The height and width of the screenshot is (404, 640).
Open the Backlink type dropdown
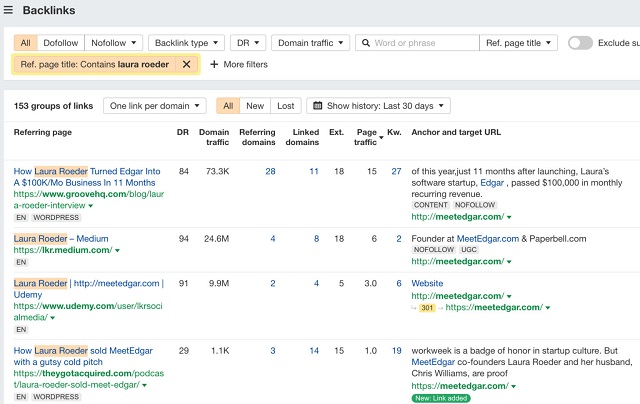(186, 43)
